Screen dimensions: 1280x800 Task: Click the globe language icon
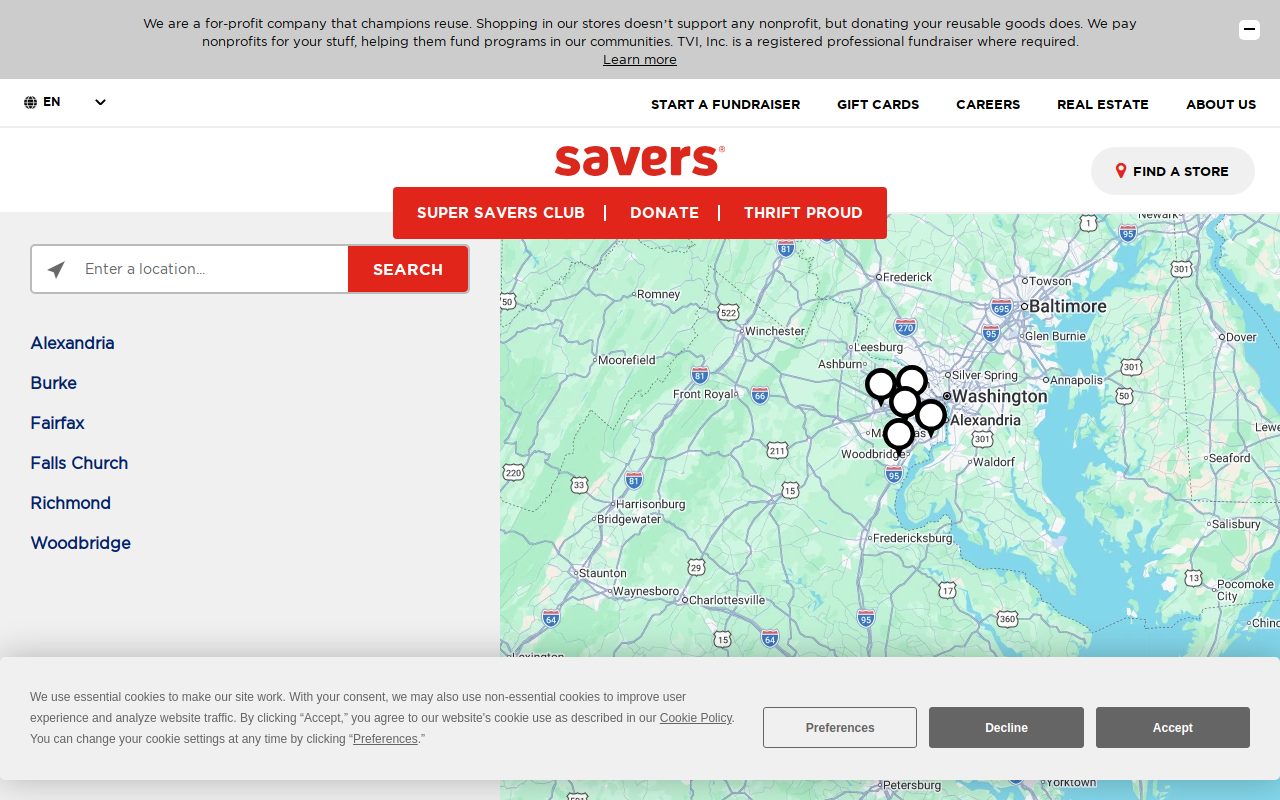pyautogui.click(x=31, y=102)
